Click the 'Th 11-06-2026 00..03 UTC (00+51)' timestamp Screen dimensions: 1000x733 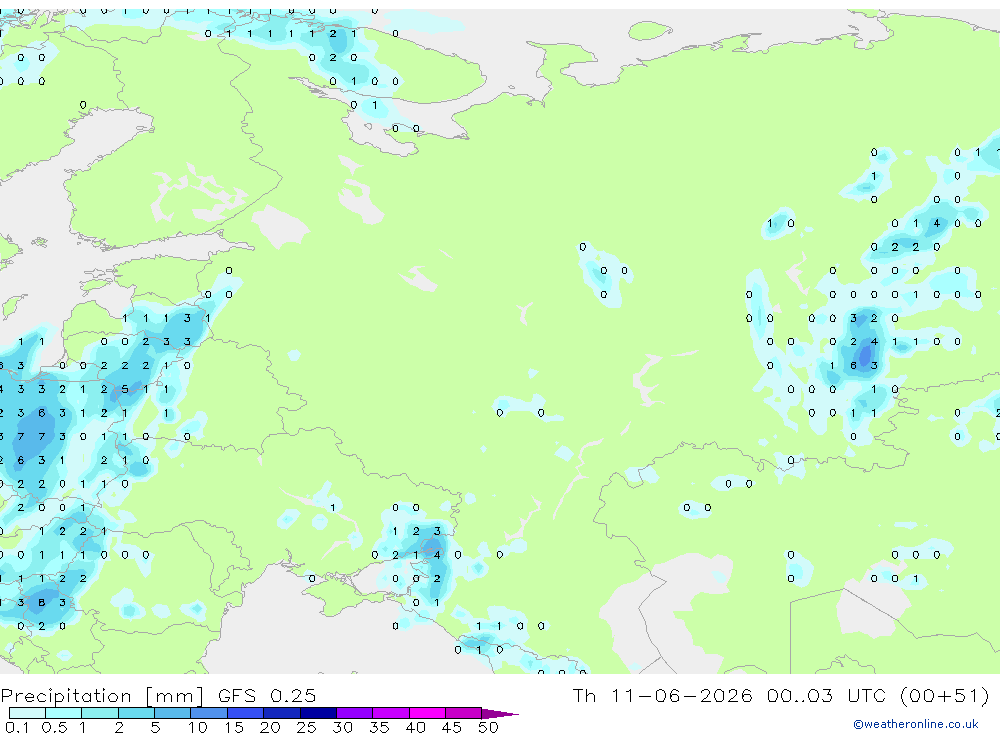coord(781,695)
